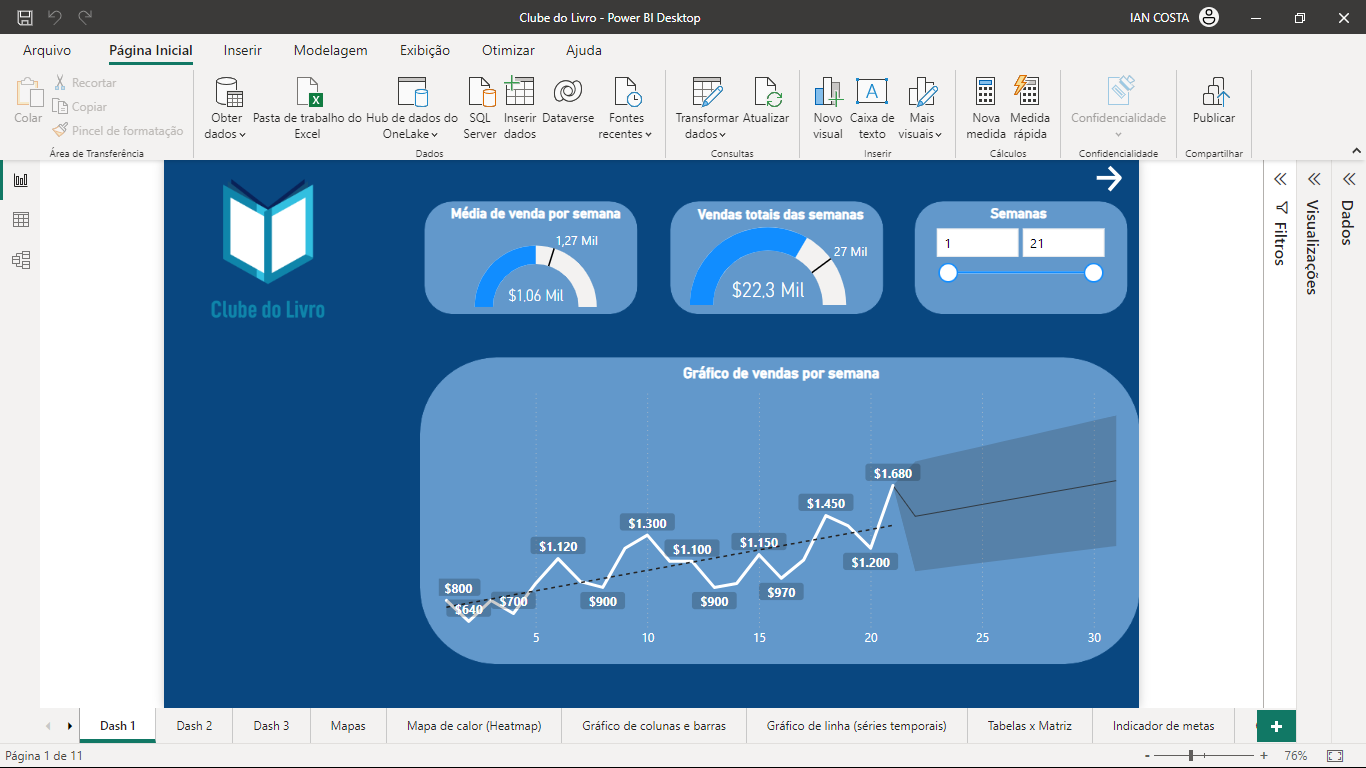Switch to Table view in left sidebar
This screenshot has height=768, width=1366.
tap(20, 220)
